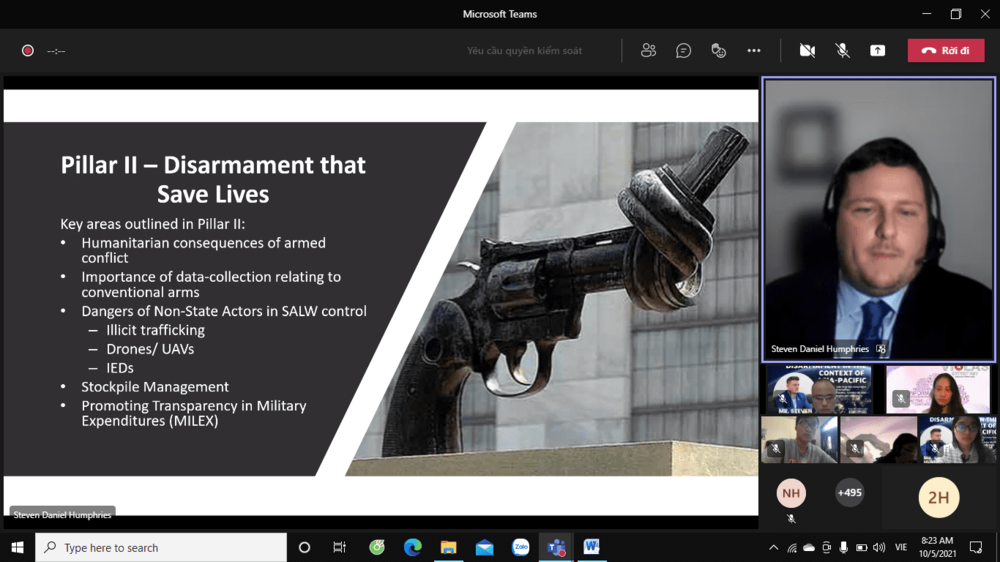
Task: Click the icon beside Steven Daniel Humphries' name
Action: 881,349
